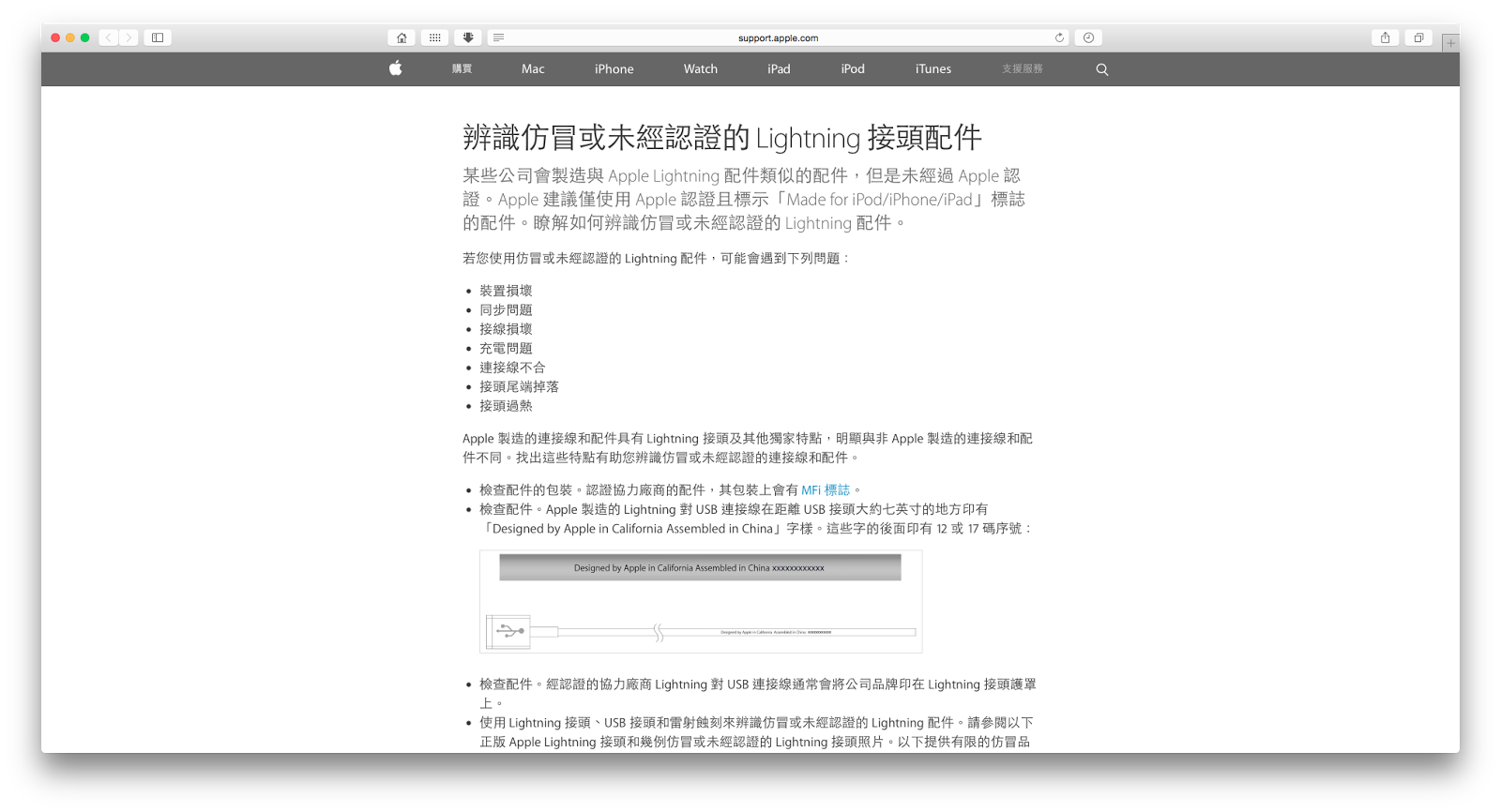The height and width of the screenshot is (812, 1501).
Task: Click the gray 'Designed by Apple in California' banner
Action: click(700, 567)
